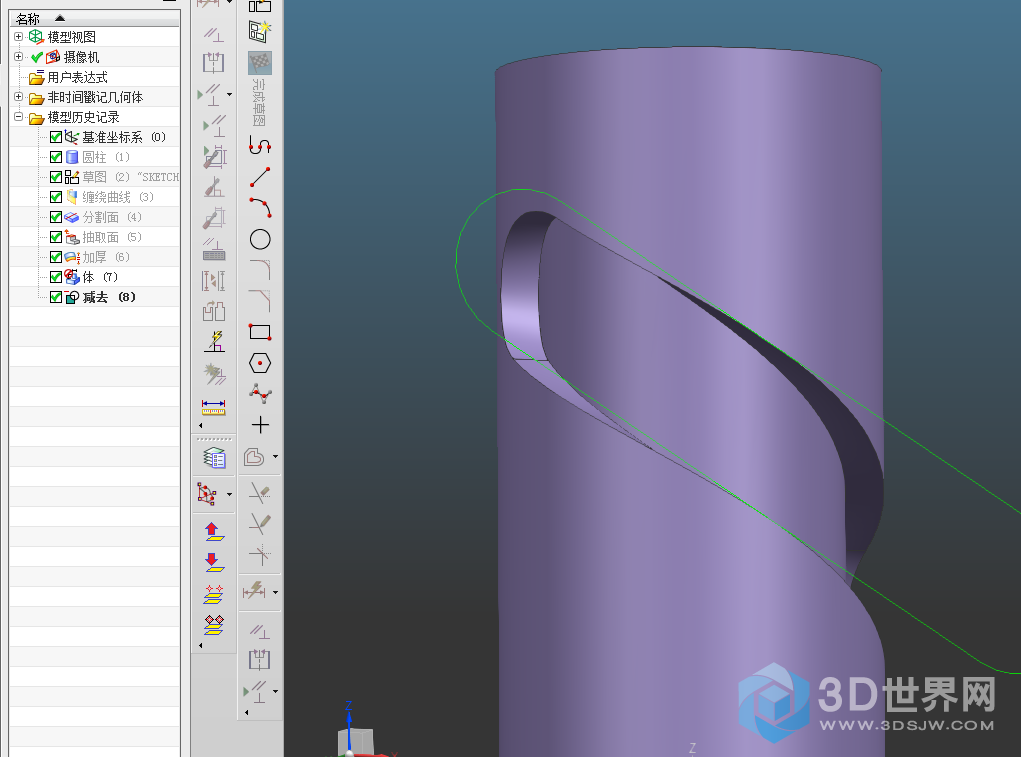Open the Offset Curve dropdown arrow
1021x757 pixels.
[275, 457]
